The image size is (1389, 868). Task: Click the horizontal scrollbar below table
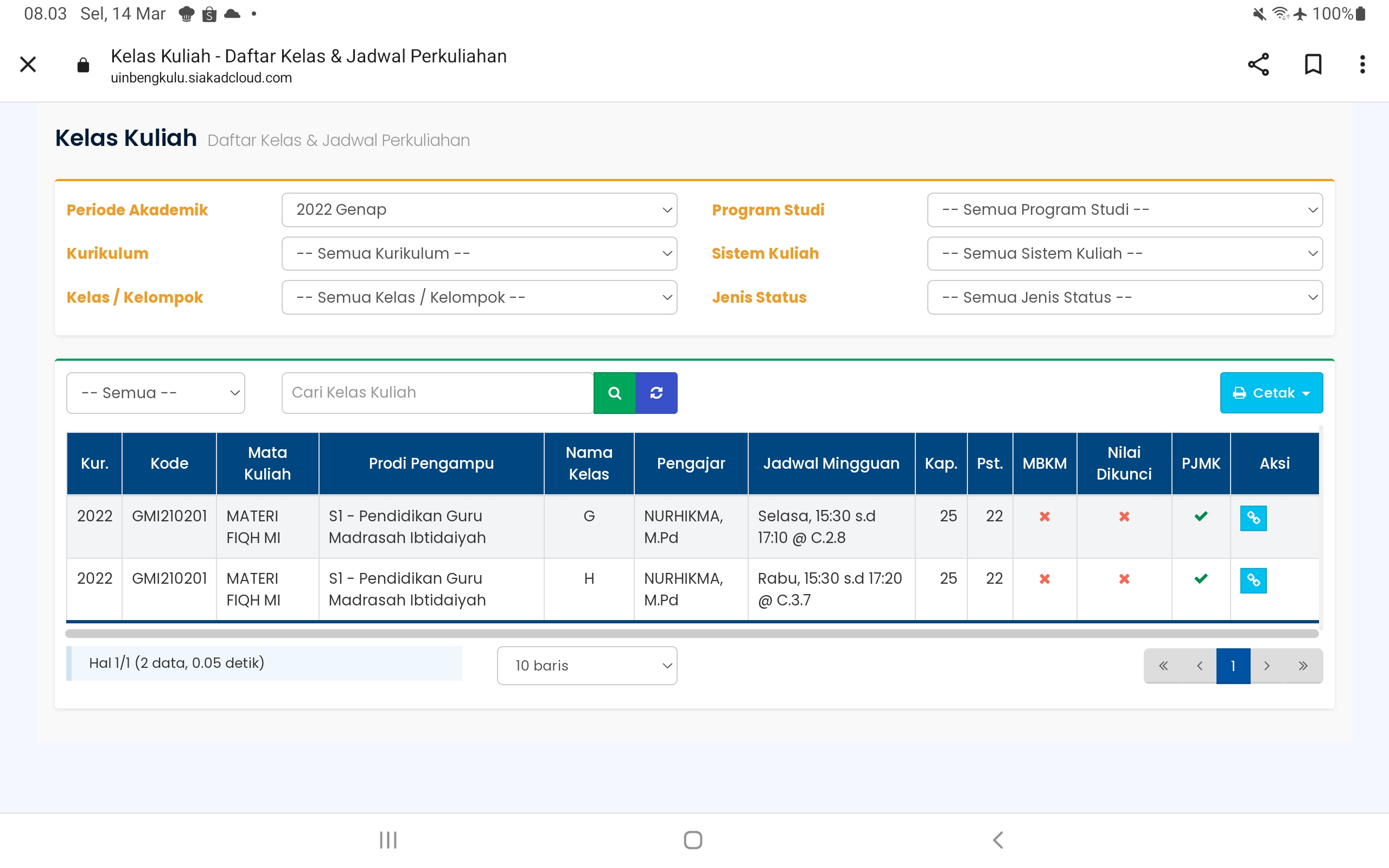[692, 633]
